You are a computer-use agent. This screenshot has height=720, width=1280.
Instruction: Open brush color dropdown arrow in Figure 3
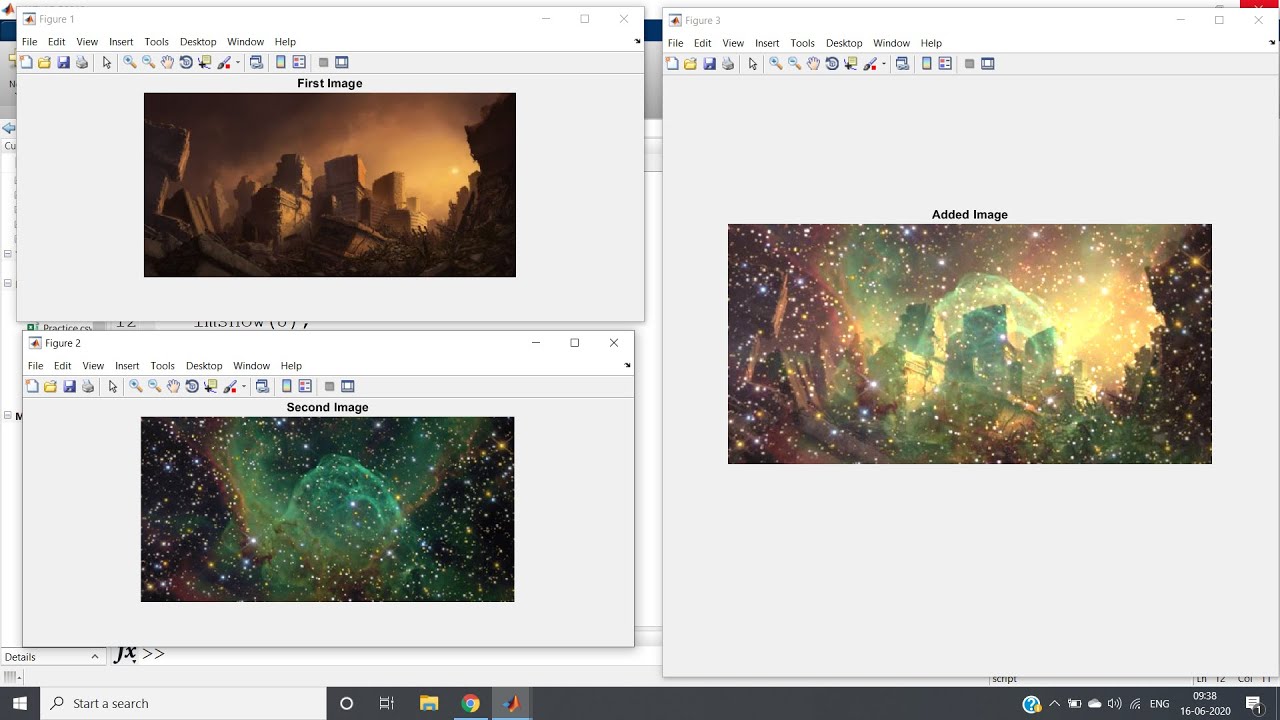click(x=883, y=63)
